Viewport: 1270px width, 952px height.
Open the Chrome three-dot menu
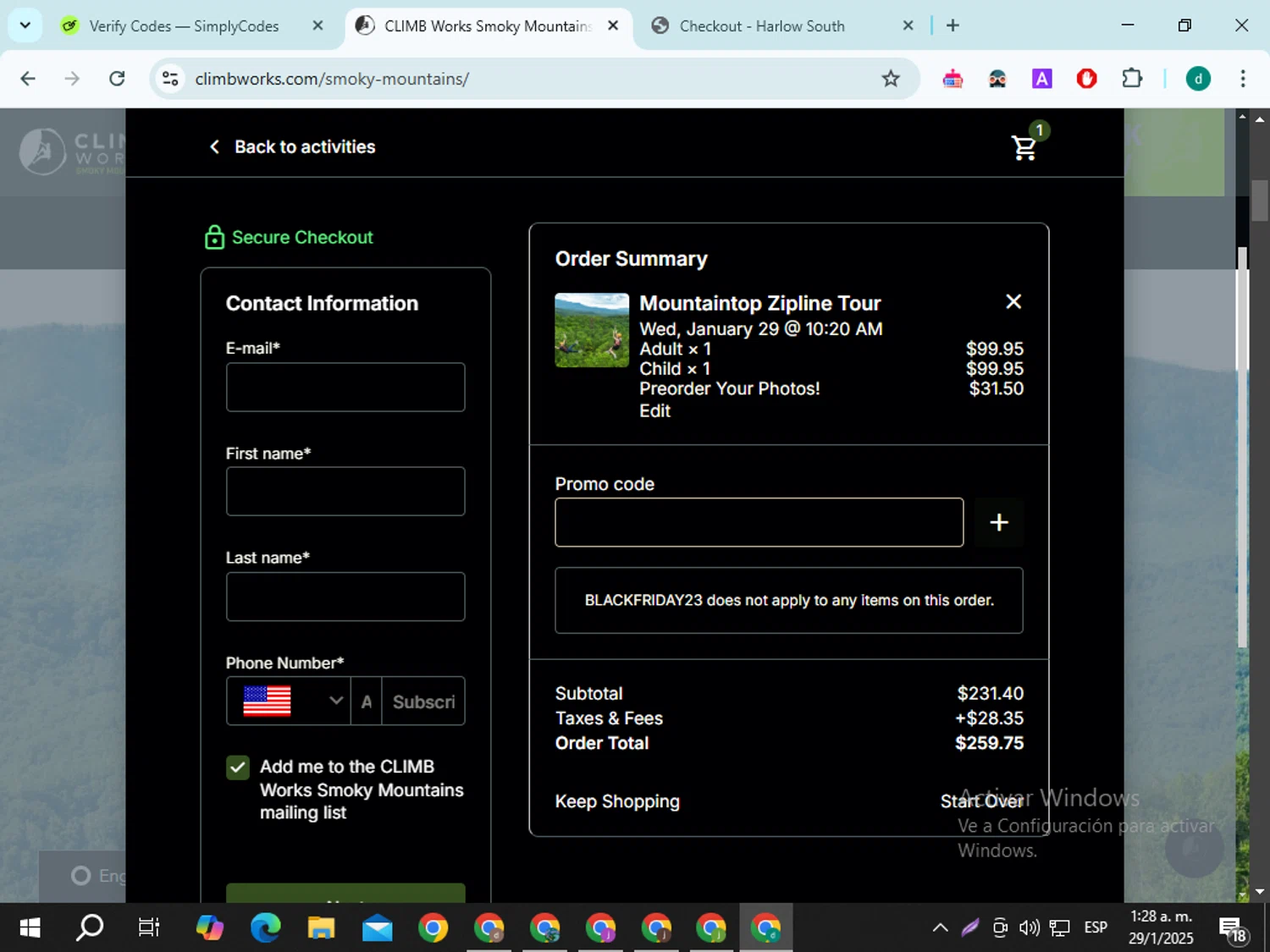pos(1243,79)
